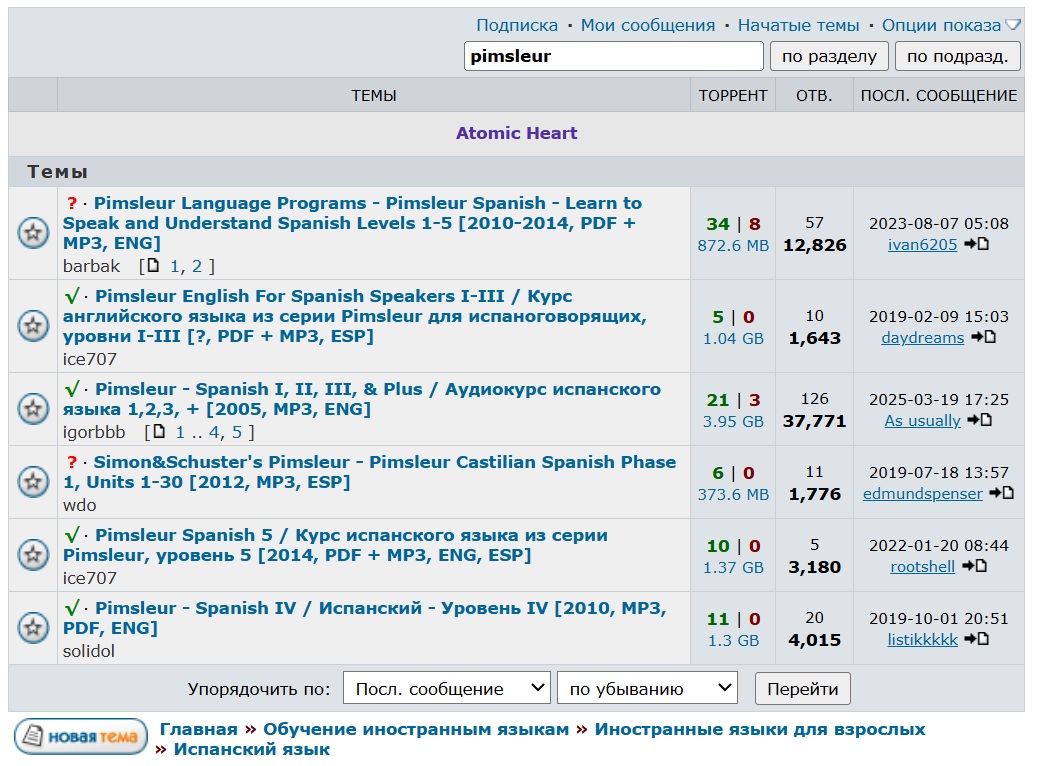Open Pimsleur Spanish IV topic
Image resolution: width=1037 pixels, height=766 pixels.
364,618
